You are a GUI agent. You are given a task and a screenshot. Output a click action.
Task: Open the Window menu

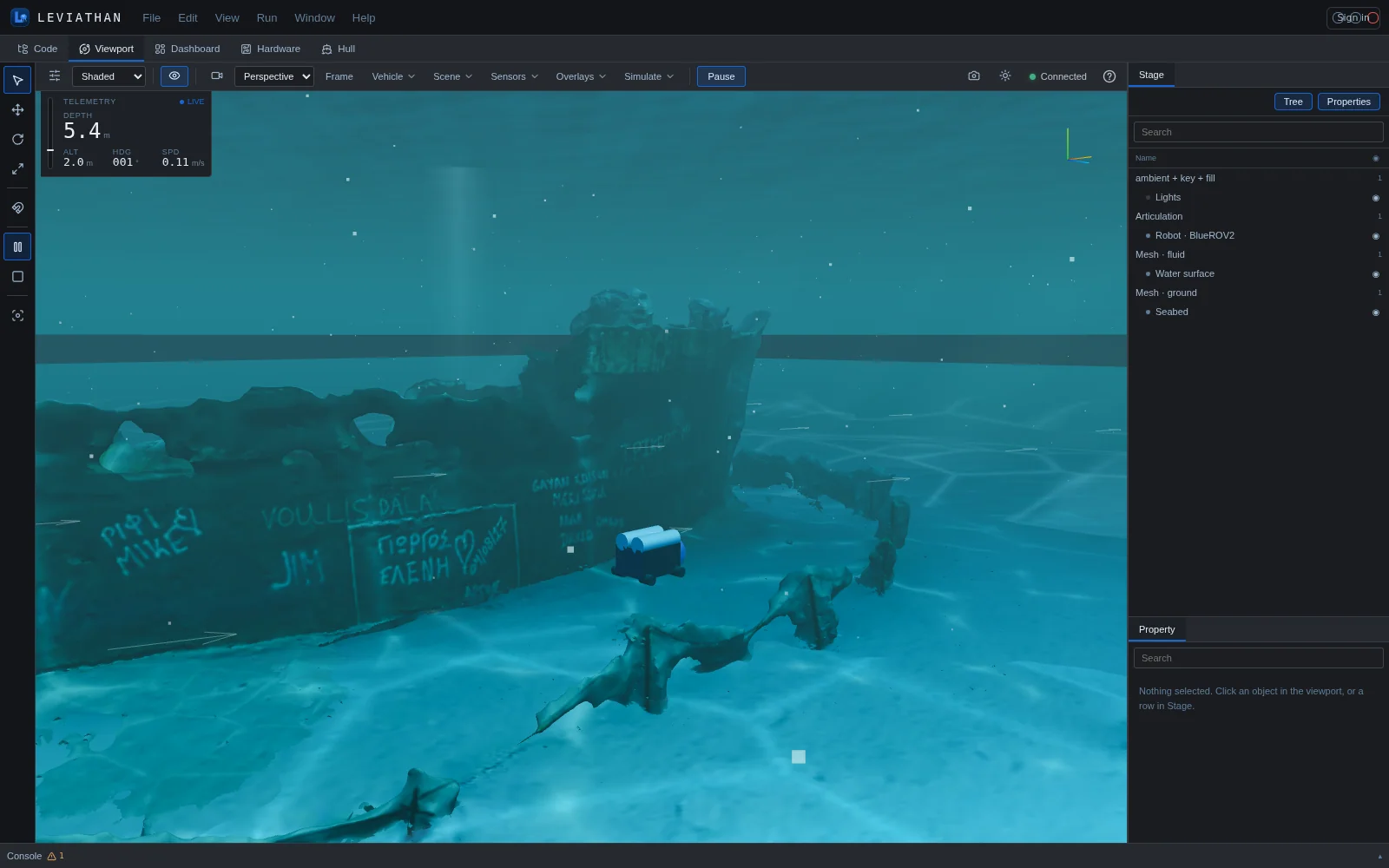coord(314,17)
